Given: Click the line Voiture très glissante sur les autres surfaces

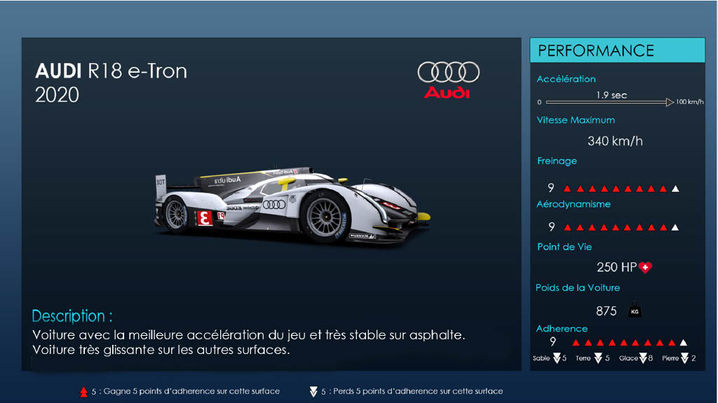Looking at the screenshot, I should (x=161, y=350).
